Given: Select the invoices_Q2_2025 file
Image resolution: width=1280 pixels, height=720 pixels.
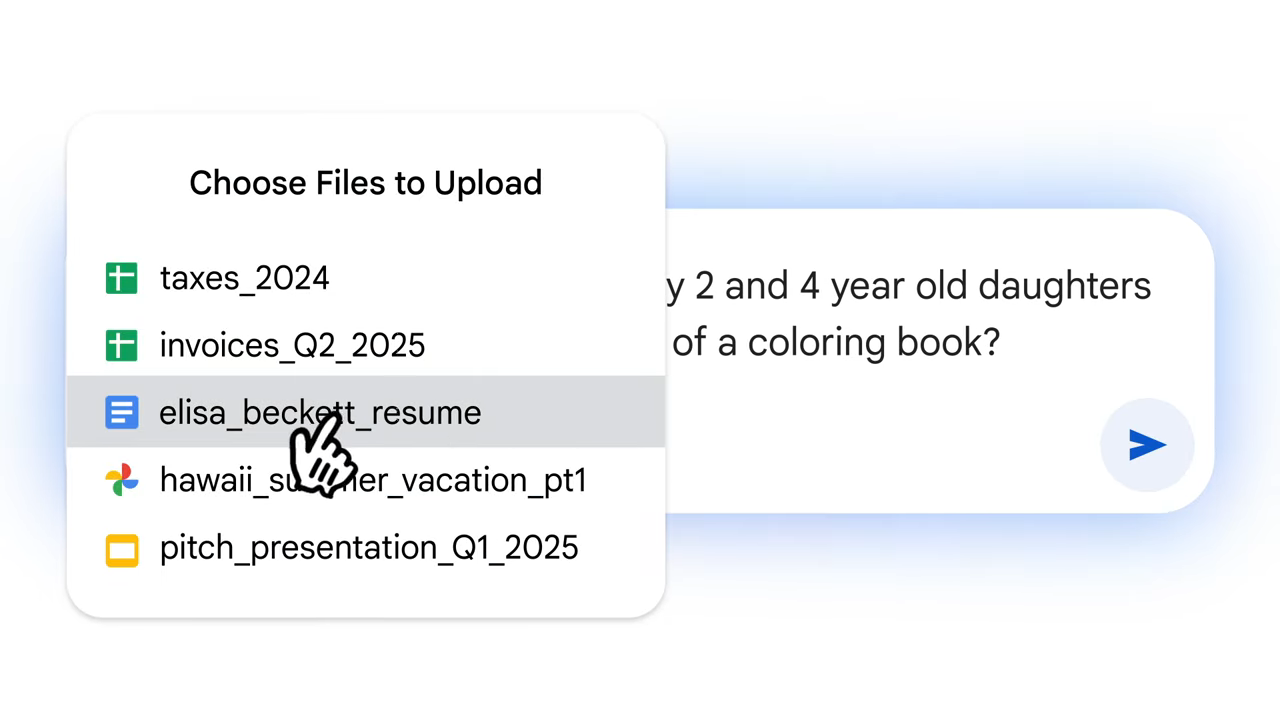Looking at the screenshot, I should [291, 345].
